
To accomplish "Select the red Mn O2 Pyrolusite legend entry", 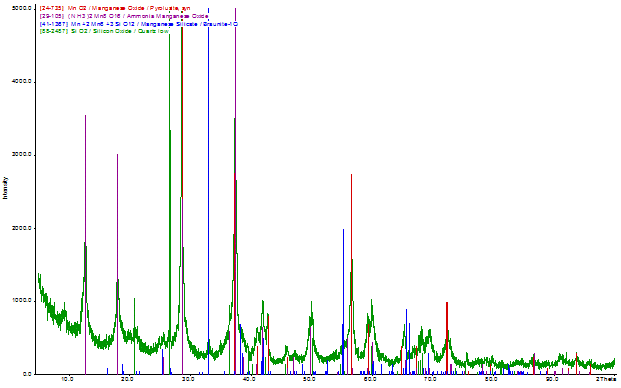I will [x=115, y=8].
